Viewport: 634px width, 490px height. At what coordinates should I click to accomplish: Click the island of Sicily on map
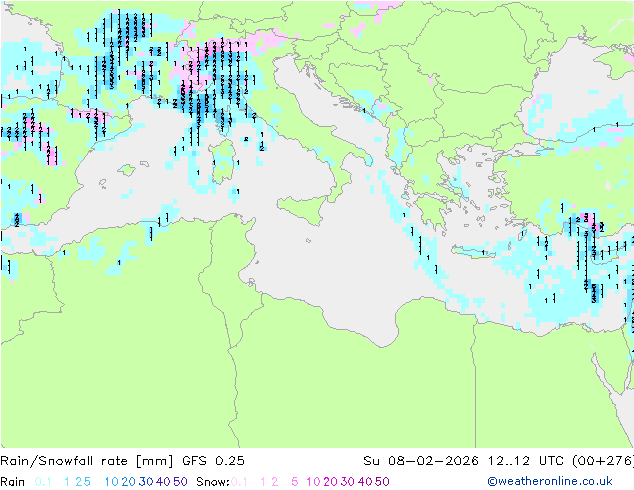pyautogui.click(x=304, y=208)
